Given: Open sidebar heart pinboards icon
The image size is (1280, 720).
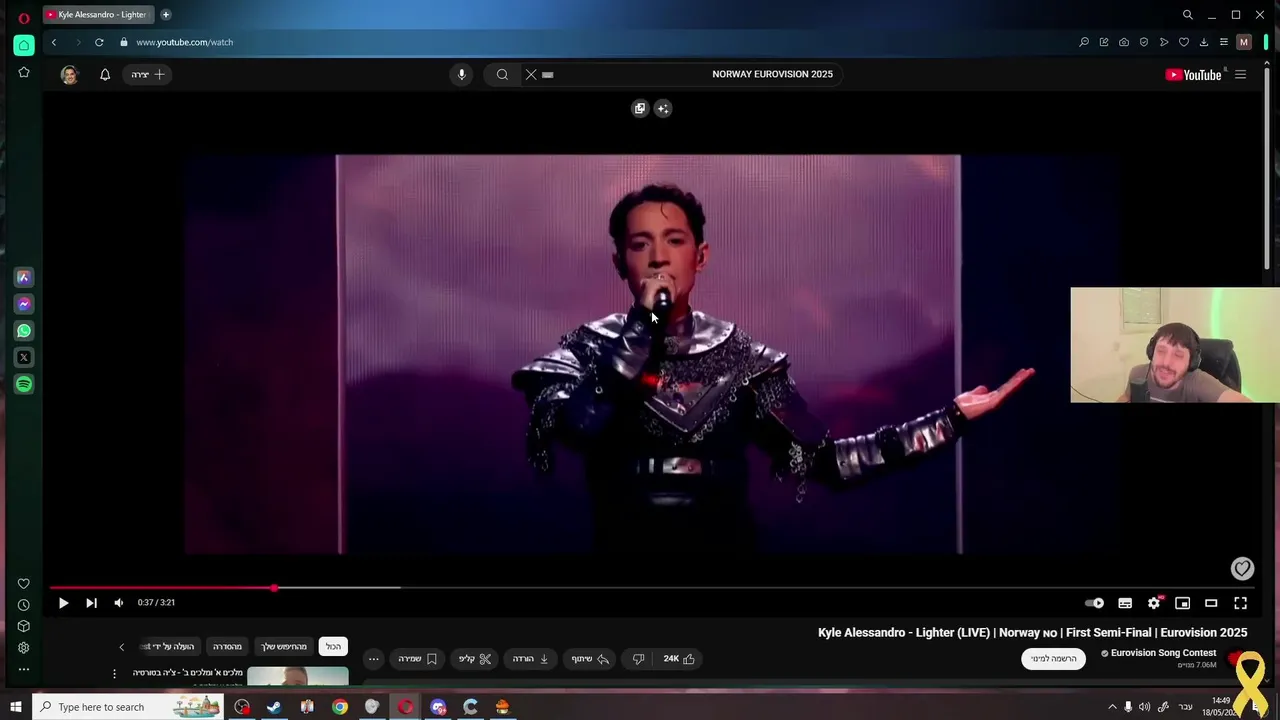Looking at the screenshot, I should pos(24,584).
